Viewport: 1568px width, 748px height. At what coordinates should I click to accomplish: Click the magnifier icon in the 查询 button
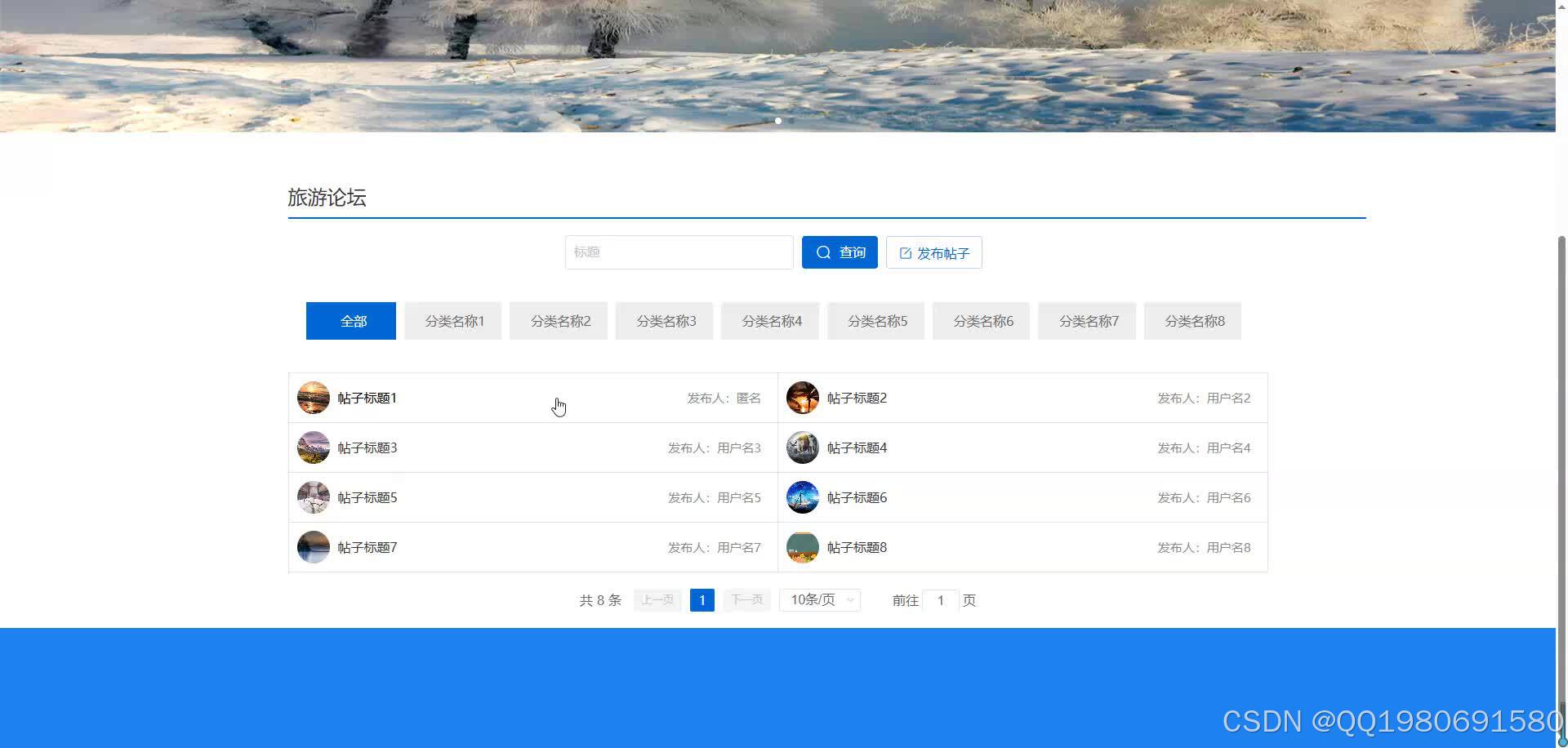pyautogui.click(x=823, y=252)
